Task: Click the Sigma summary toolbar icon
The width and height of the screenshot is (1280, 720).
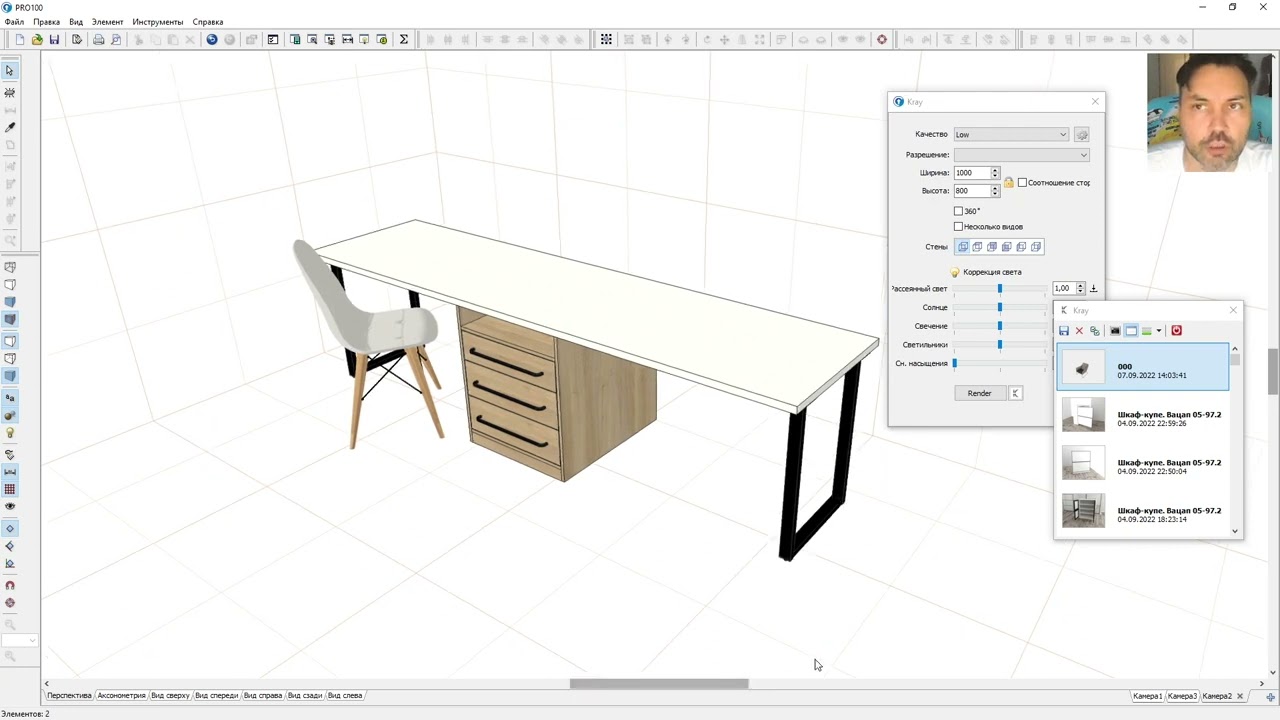Action: click(x=404, y=40)
